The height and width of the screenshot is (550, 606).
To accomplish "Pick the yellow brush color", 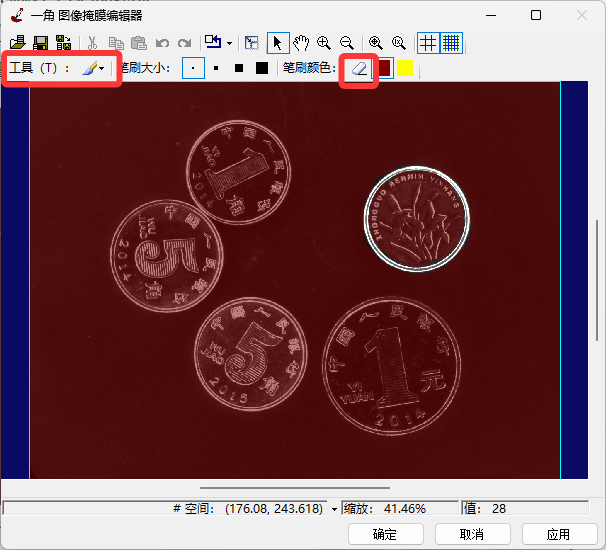I will 405,68.
